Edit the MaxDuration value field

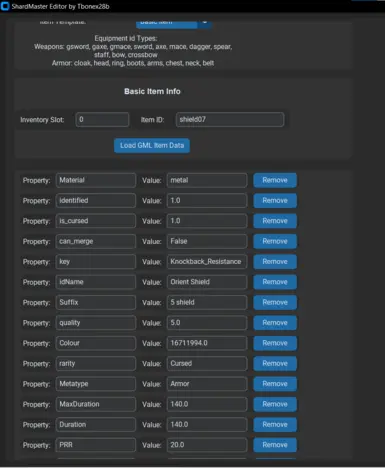207,404
